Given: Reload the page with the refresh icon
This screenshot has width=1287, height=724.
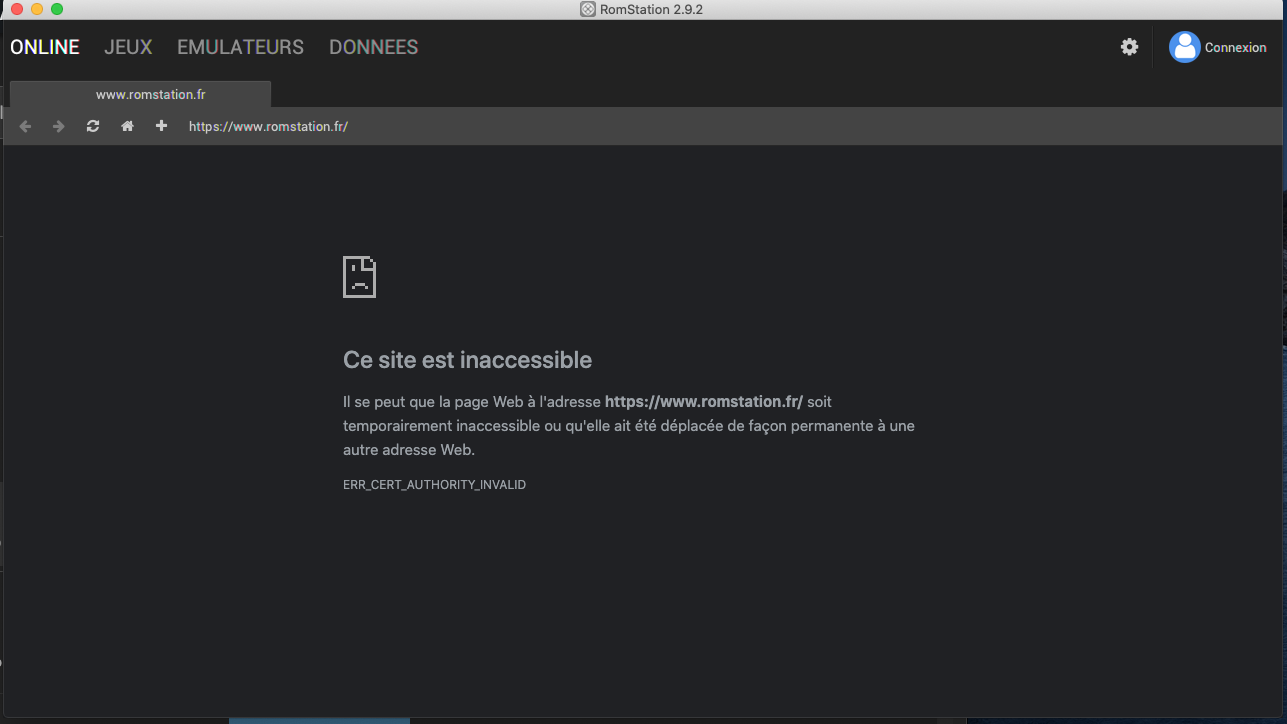Looking at the screenshot, I should click(x=93, y=126).
